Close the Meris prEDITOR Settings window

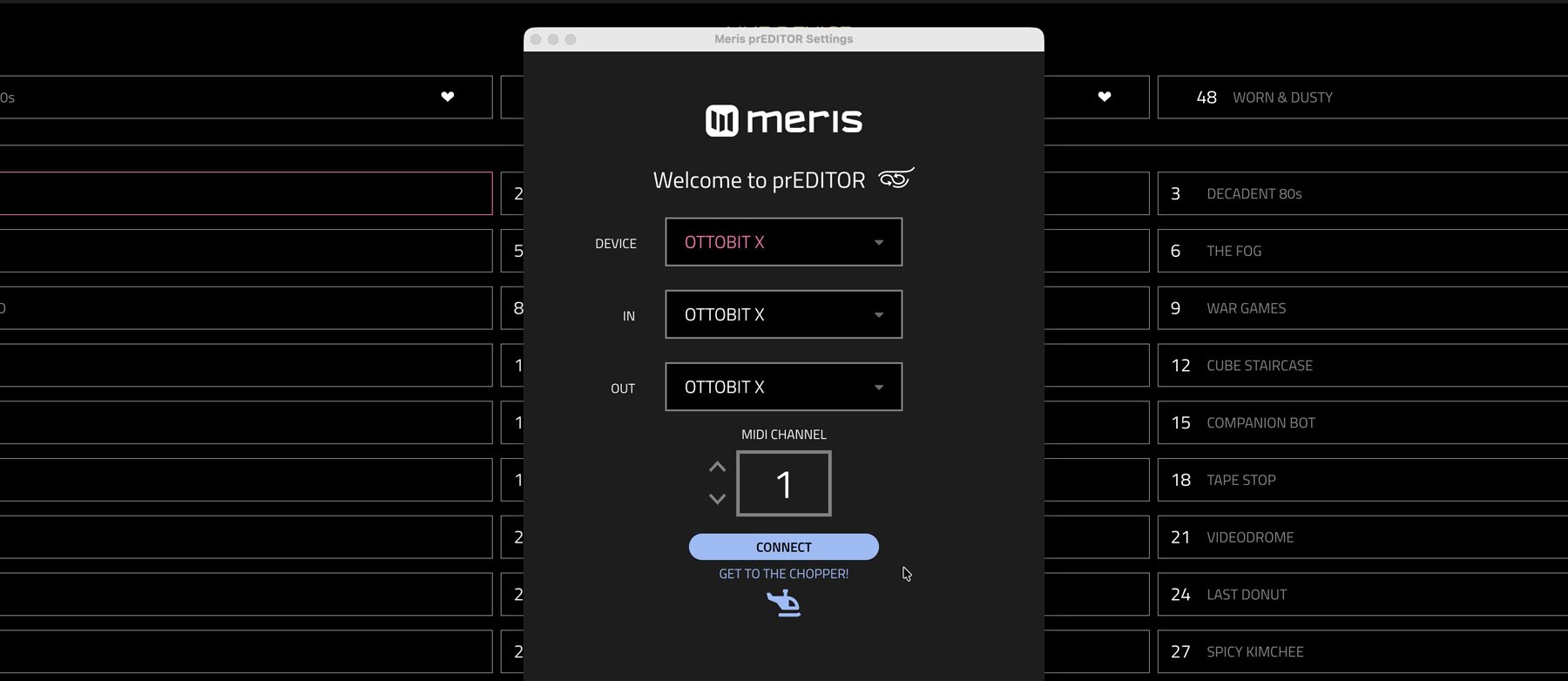click(536, 39)
